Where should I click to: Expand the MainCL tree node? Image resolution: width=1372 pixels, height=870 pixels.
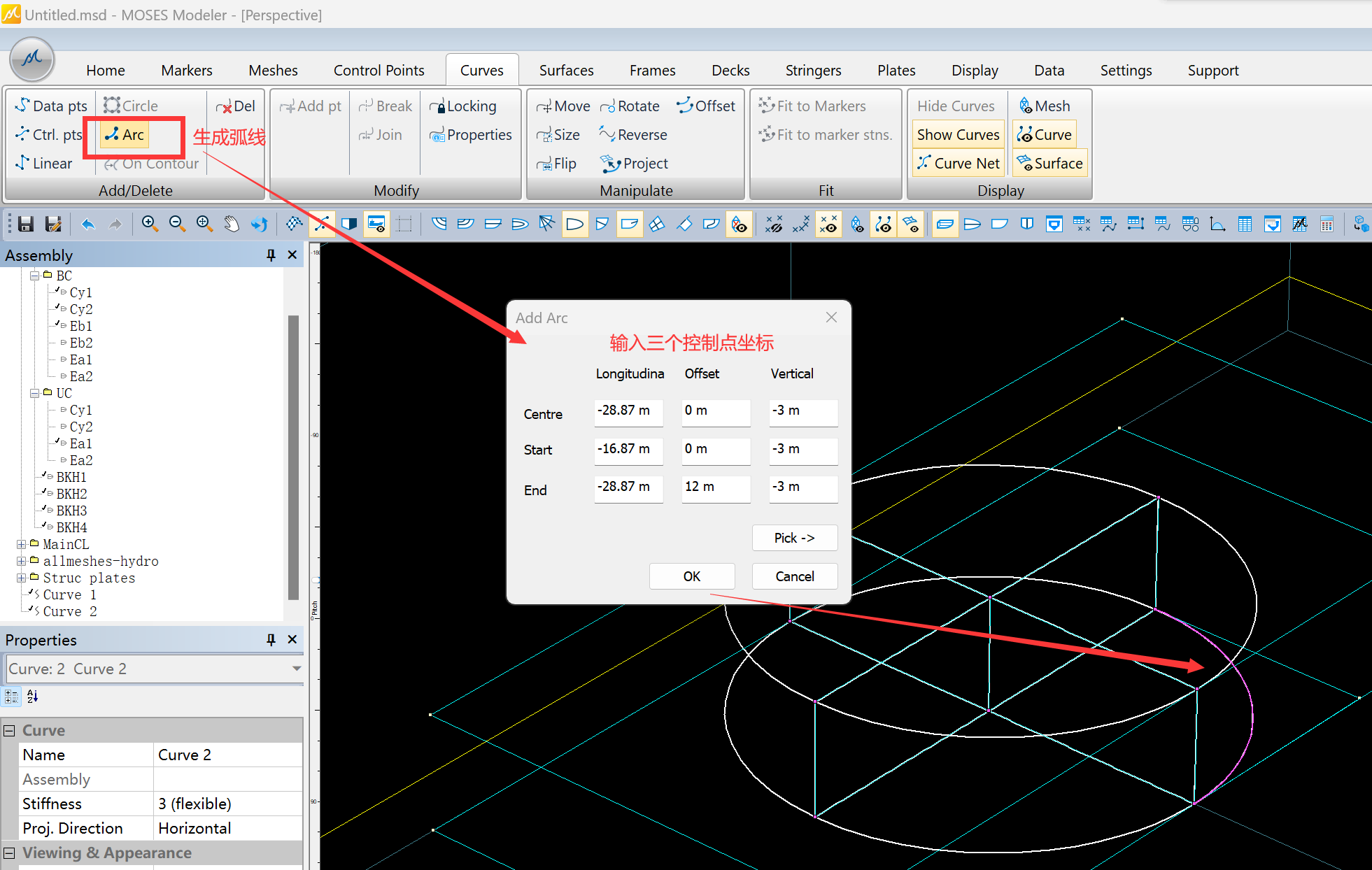(x=22, y=545)
